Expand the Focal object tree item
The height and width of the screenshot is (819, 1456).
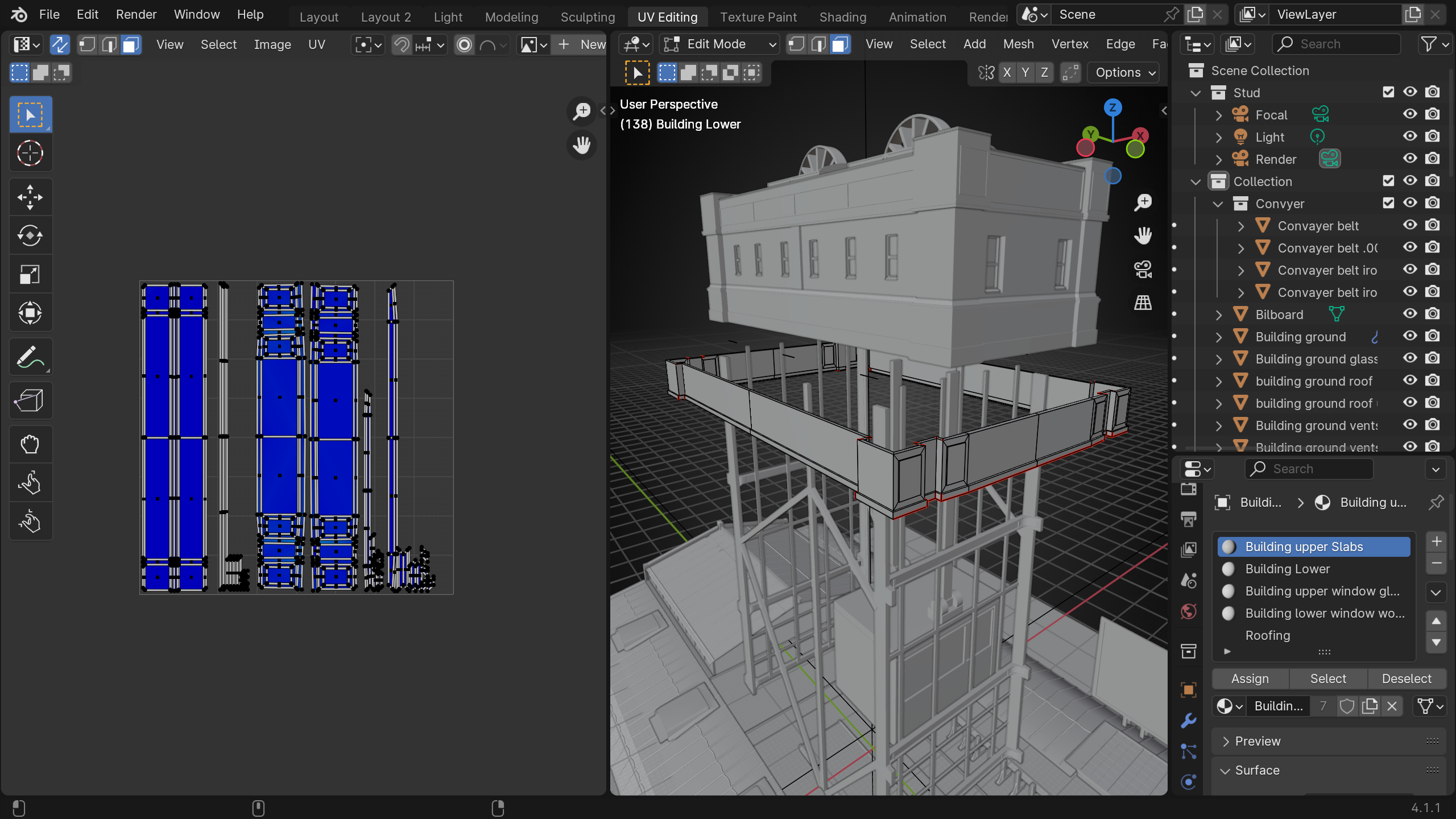click(1218, 115)
